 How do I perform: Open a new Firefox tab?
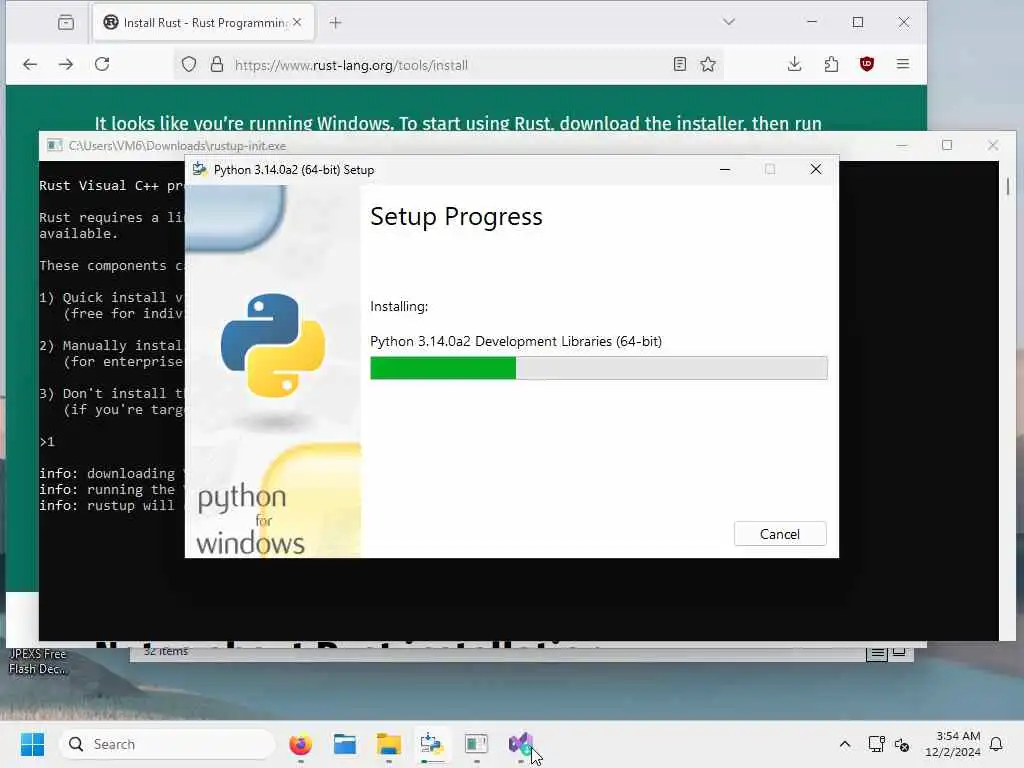click(x=336, y=23)
